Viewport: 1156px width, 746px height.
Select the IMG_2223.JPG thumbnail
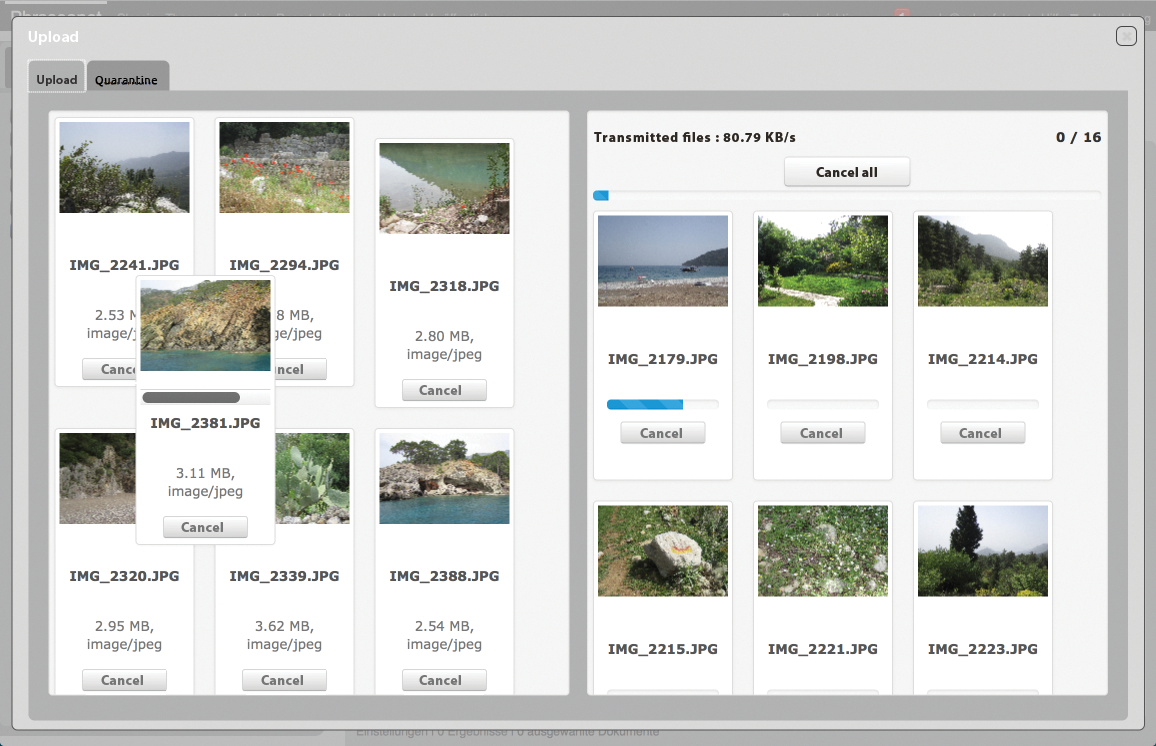(982, 550)
